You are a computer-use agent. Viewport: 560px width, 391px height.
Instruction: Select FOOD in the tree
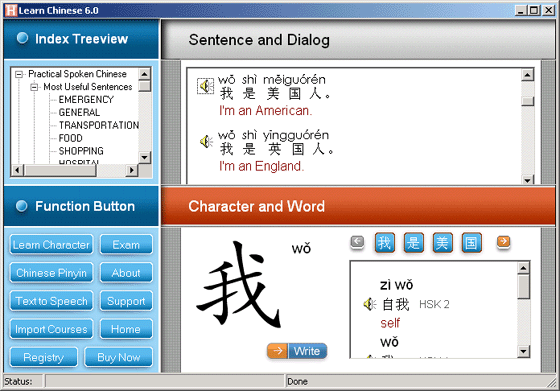(71, 138)
